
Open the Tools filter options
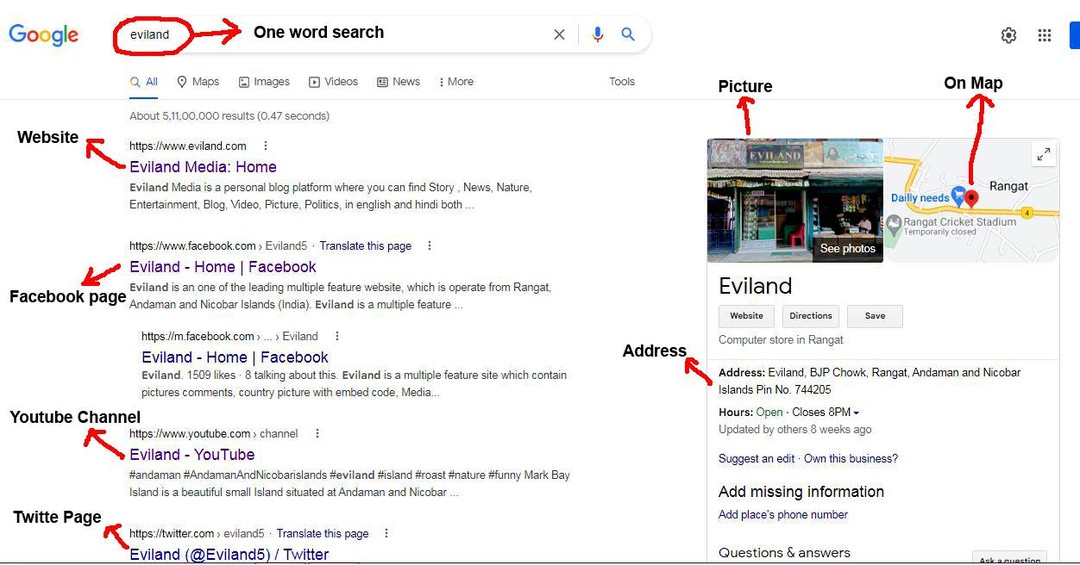coord(621,81)
